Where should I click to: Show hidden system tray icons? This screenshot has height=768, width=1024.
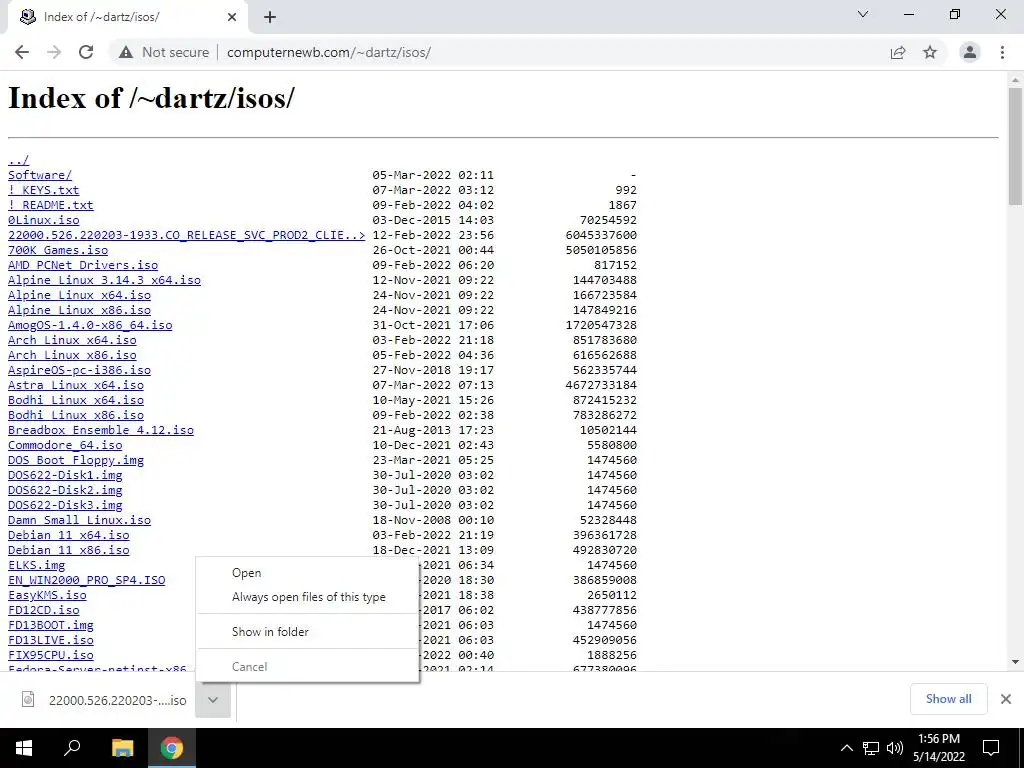tap(846, 748)
